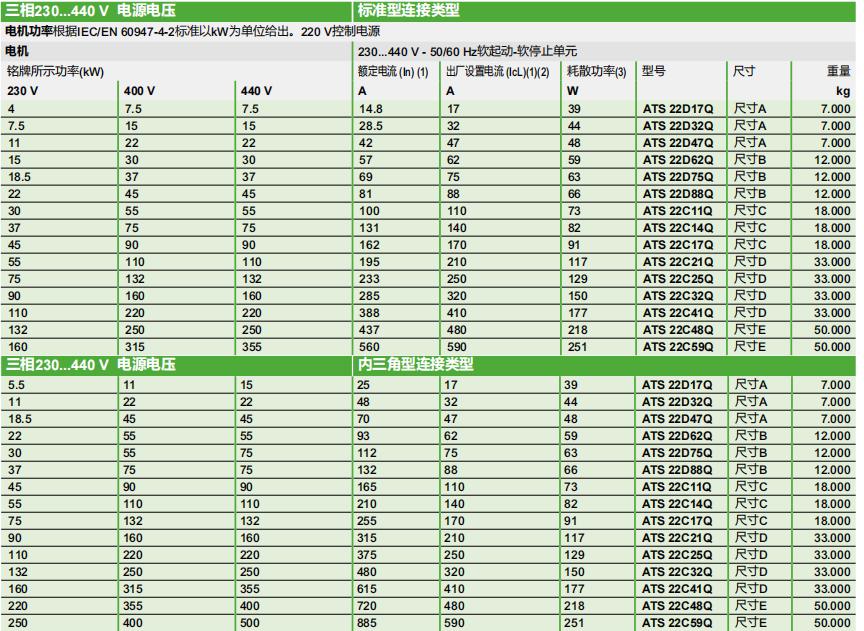Image resolution: width=864 pixels, height=631 pixels.
Task: Select rated current value 14.8
Action: (x=371, y=109)
